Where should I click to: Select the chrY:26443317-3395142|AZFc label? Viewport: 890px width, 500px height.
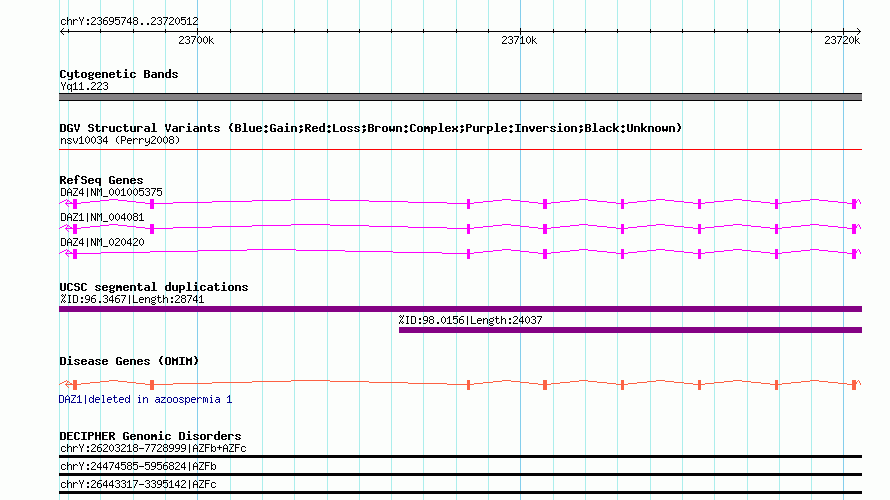click(x=138, y=485)
